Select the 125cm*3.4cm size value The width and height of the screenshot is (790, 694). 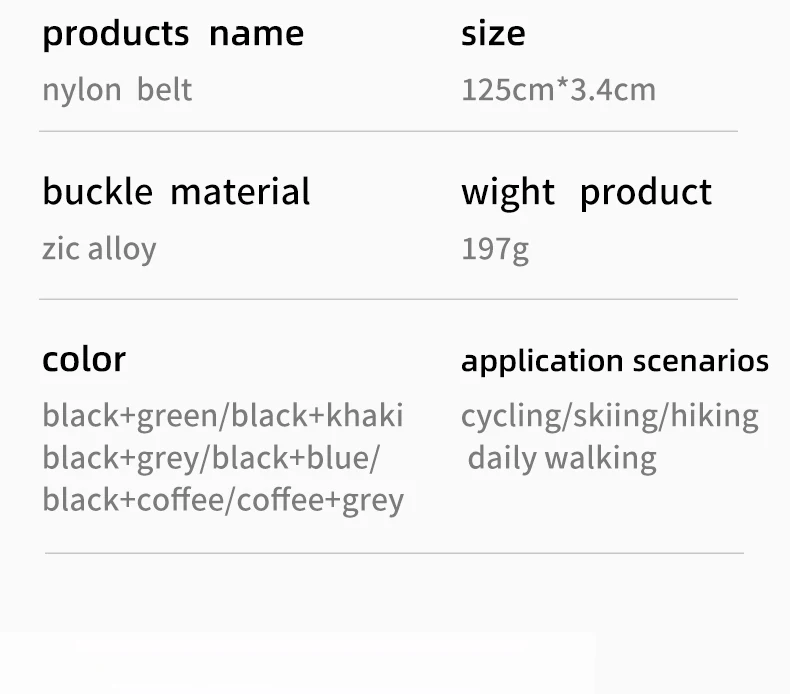558,90
